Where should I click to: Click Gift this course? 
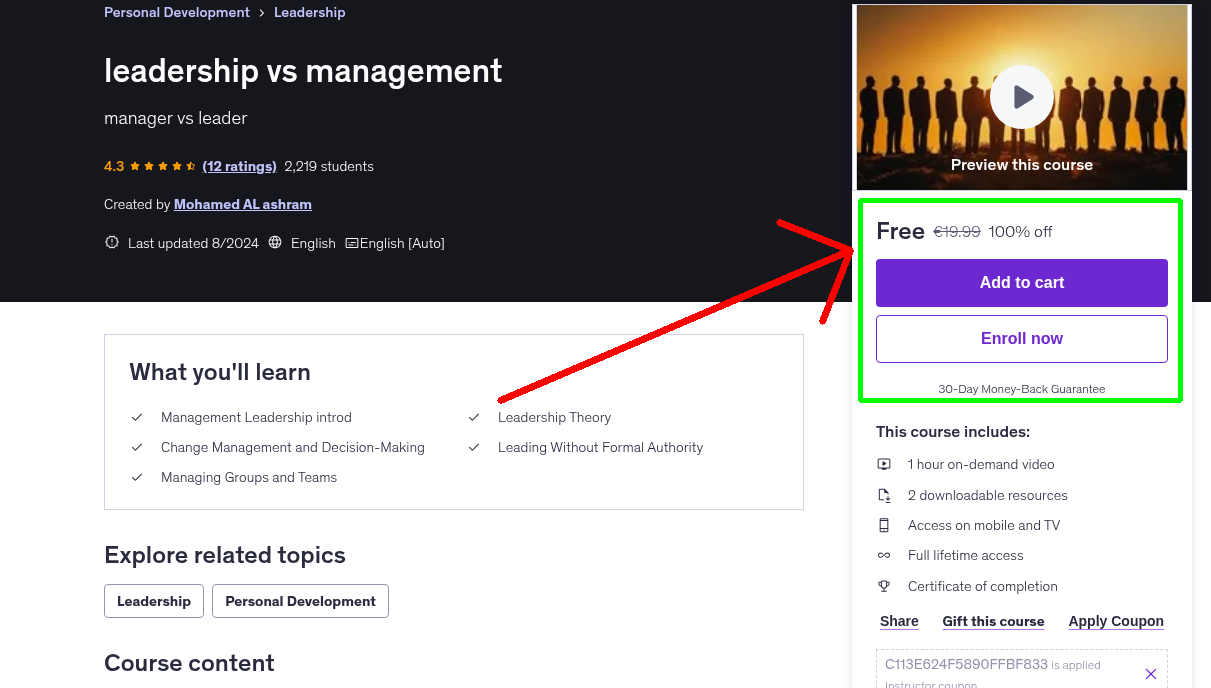(993, 621)
